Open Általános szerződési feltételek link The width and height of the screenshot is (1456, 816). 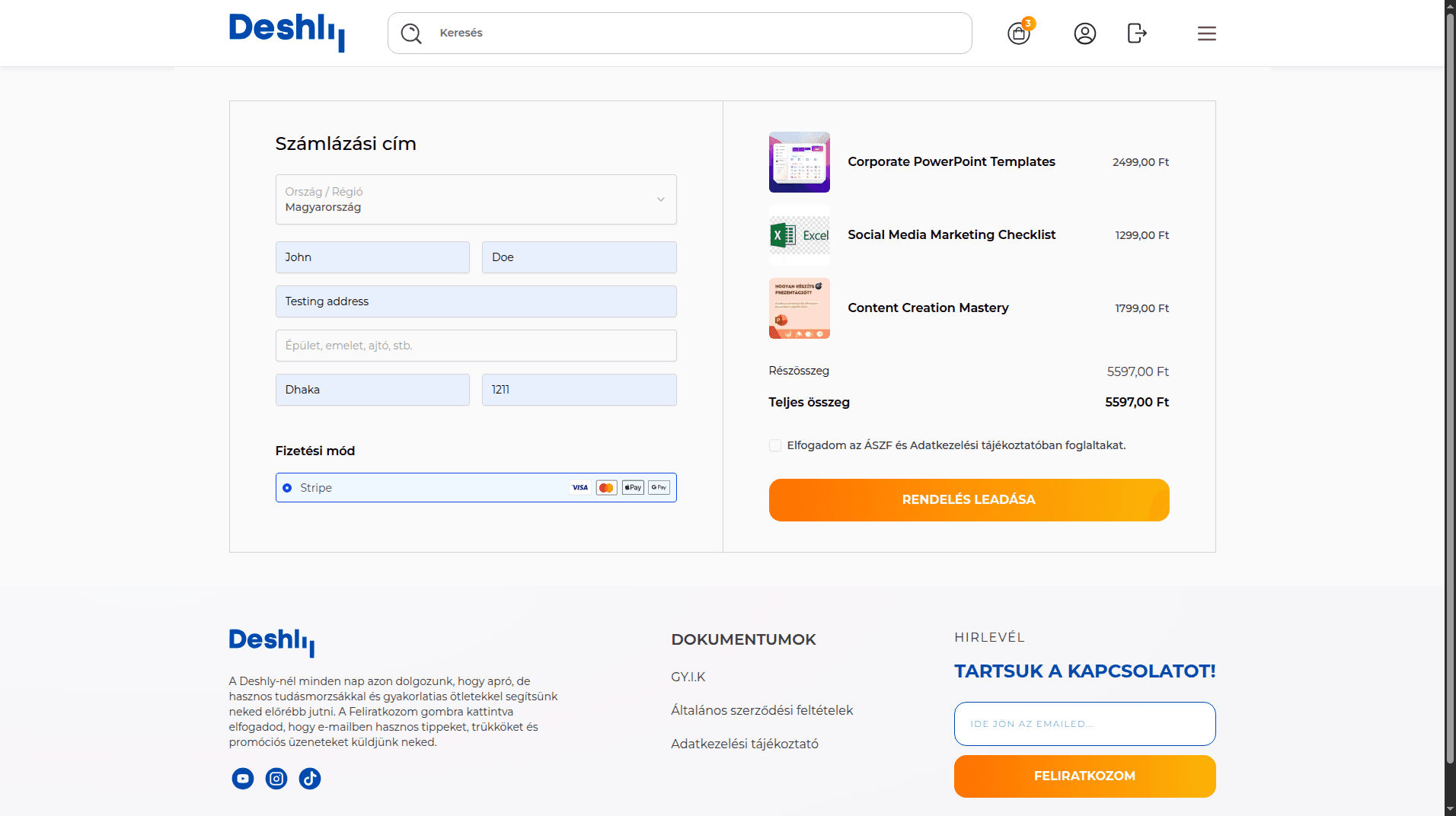pos(762,710)
